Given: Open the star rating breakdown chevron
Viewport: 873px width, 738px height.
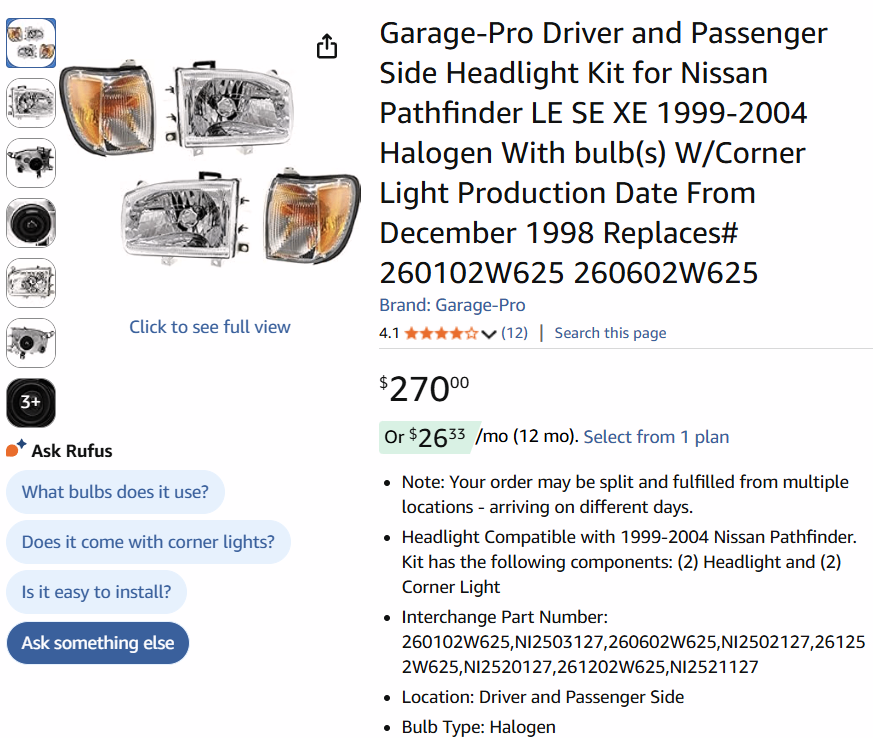Looking at the screenshot, I should pos(489,333).
